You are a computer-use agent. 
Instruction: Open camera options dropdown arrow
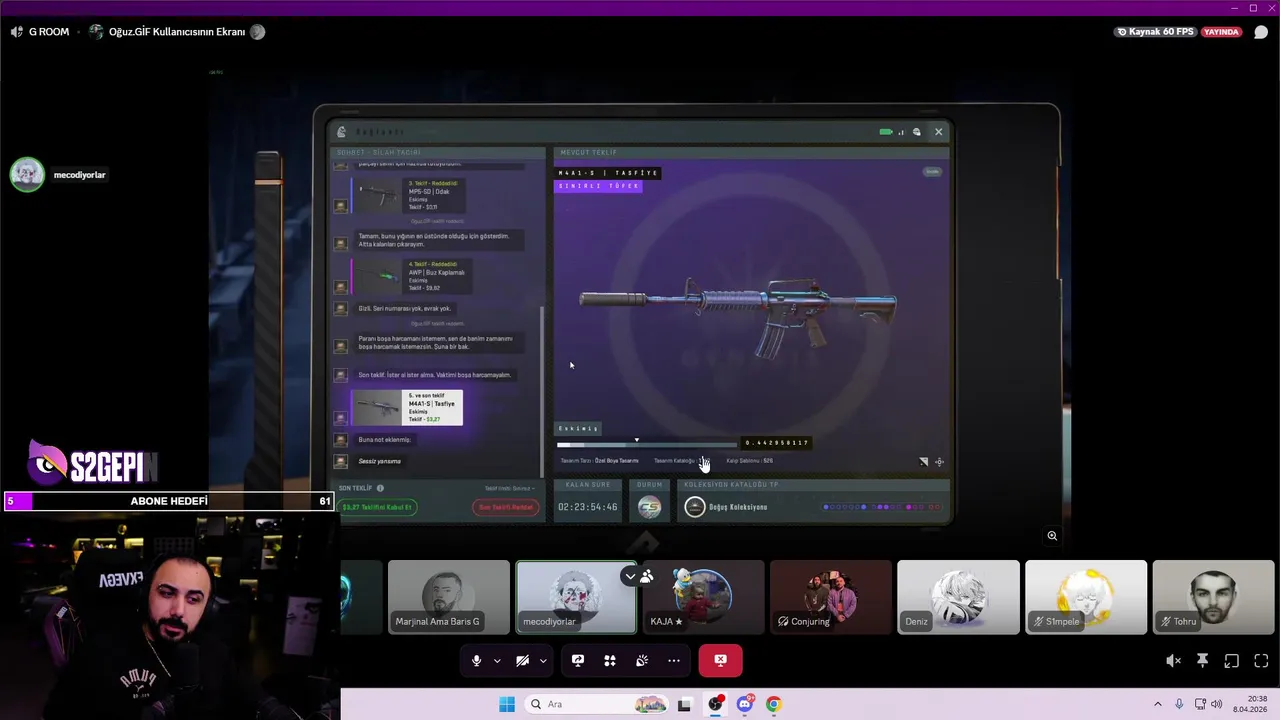[x=543, y=661]
